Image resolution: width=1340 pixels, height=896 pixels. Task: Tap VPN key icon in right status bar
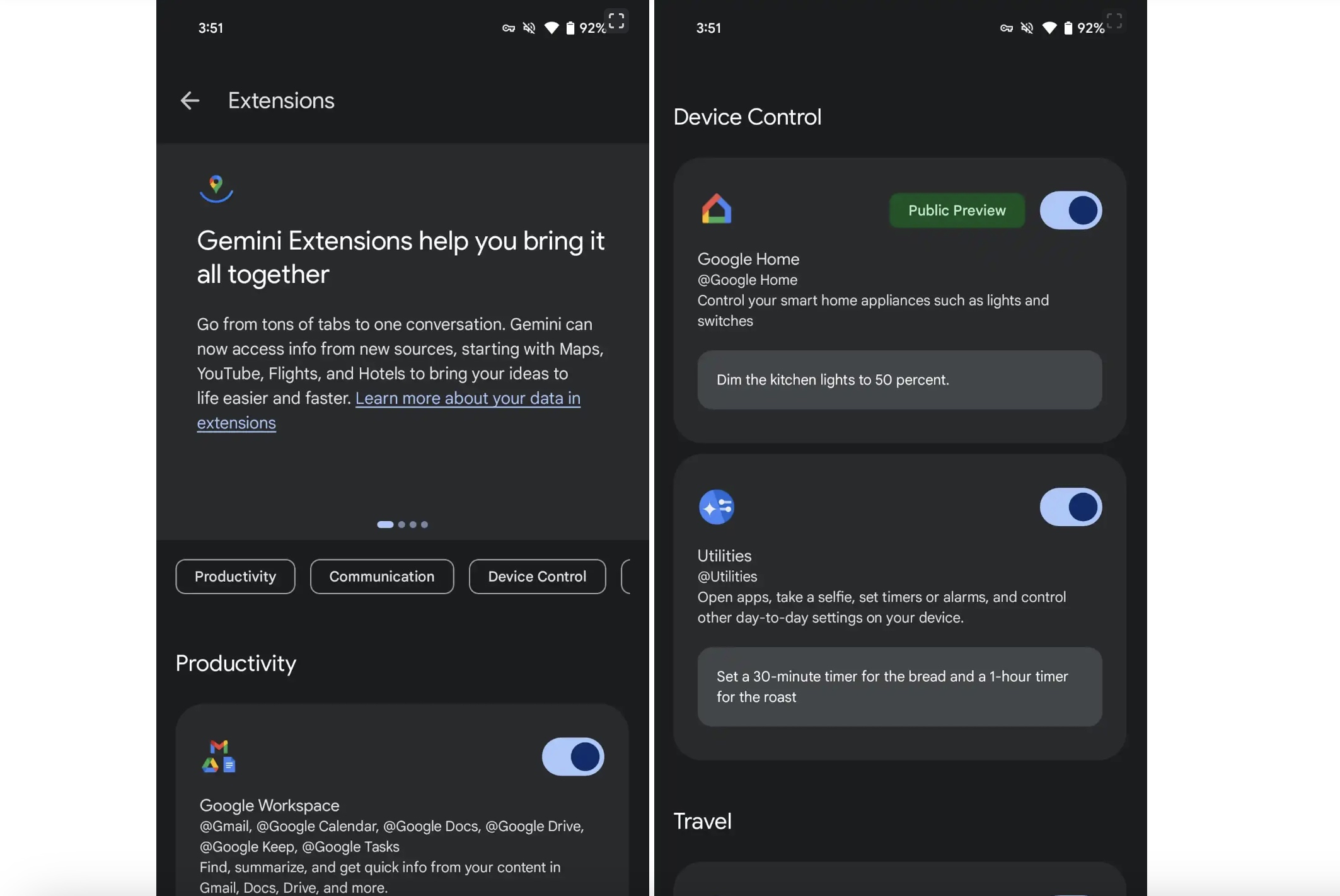tap(1007, 28)
